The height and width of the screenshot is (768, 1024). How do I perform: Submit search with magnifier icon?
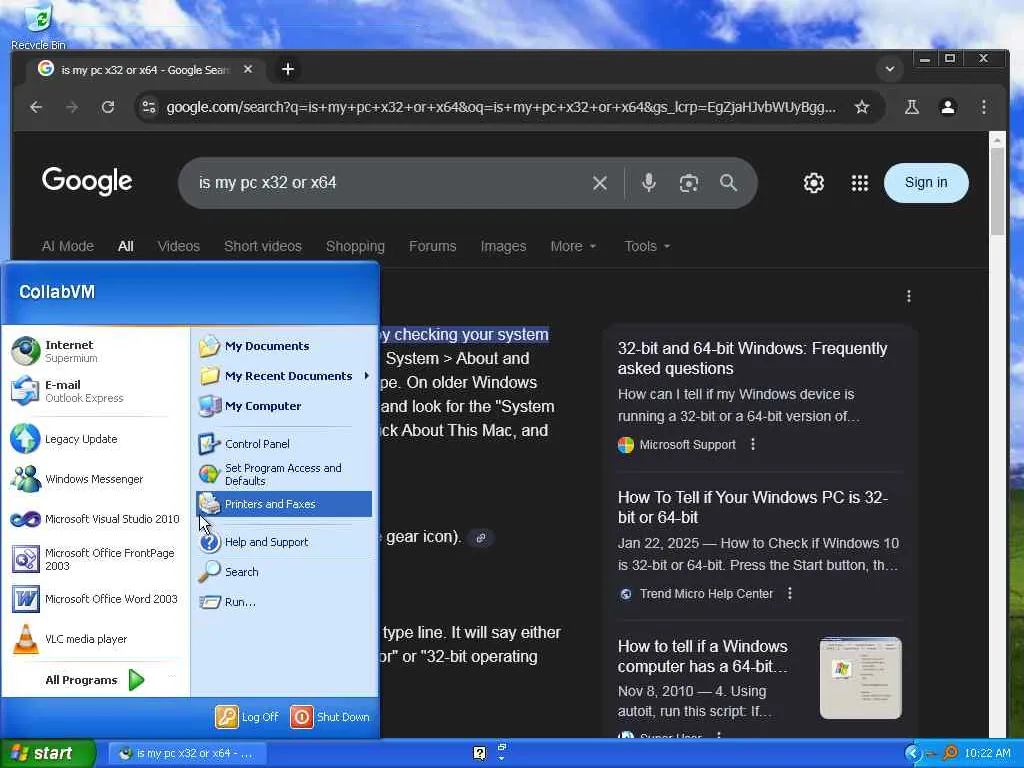click(729, 183)
